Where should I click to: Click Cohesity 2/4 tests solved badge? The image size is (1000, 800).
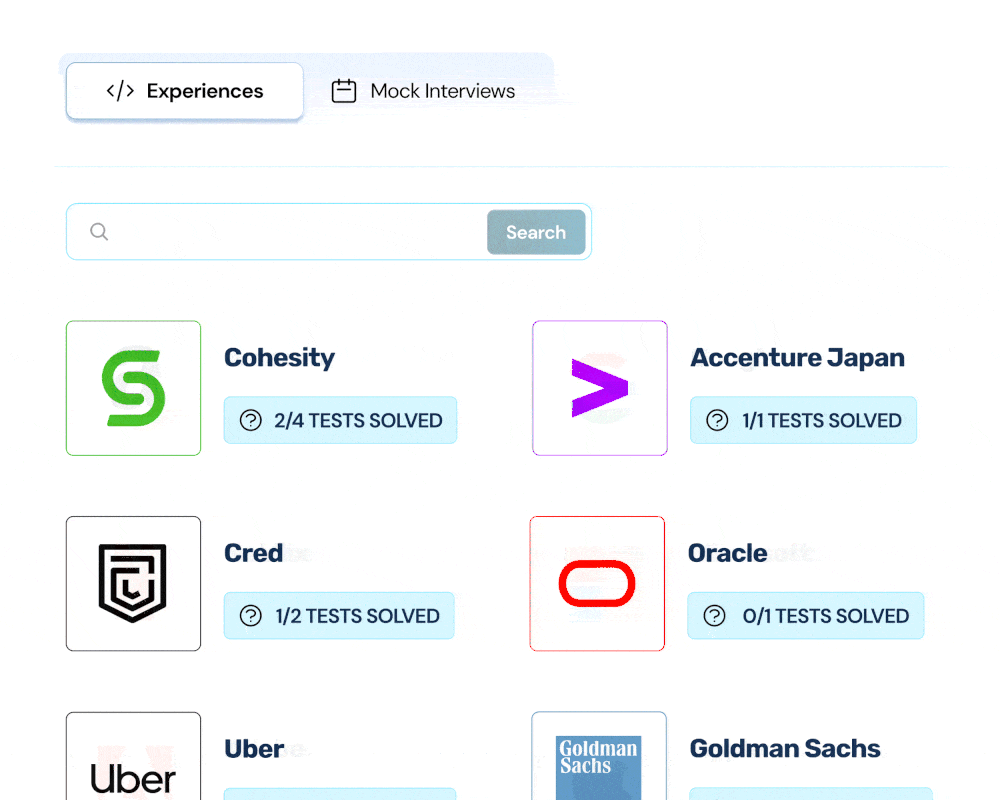point(341,420)
